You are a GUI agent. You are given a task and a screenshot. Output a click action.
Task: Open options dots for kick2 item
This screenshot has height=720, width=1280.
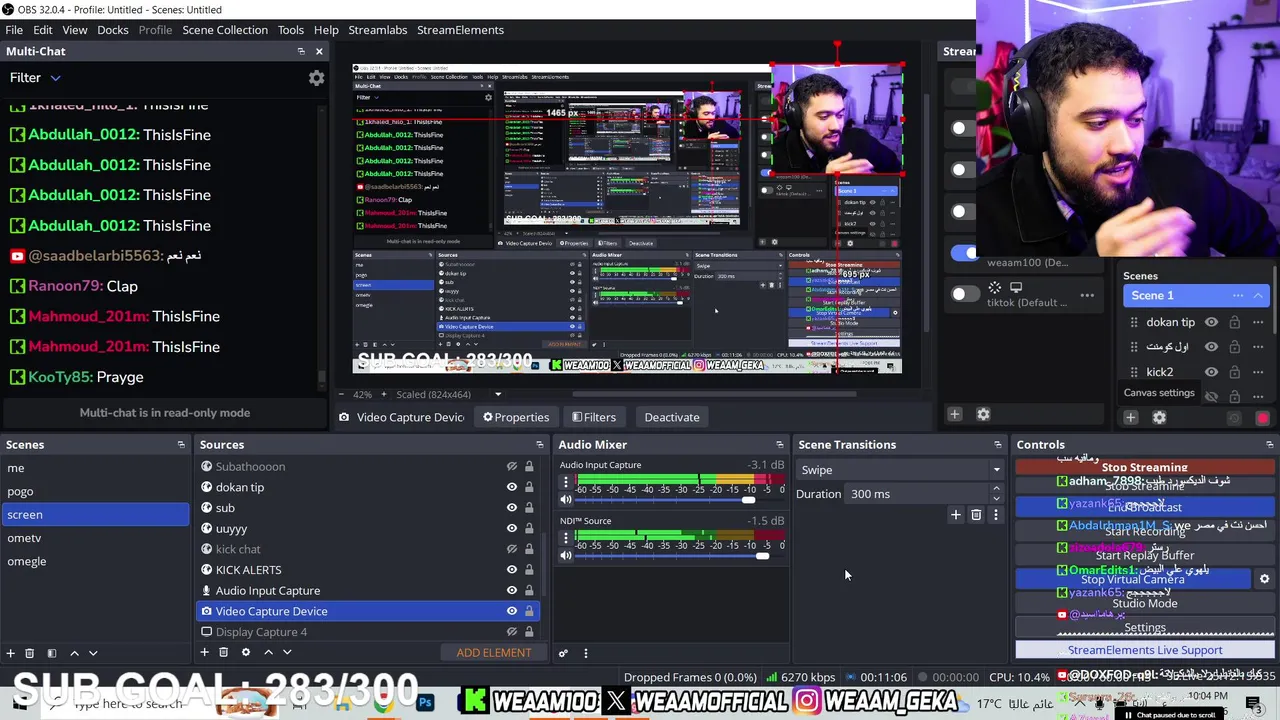[x=1258, y=371]
